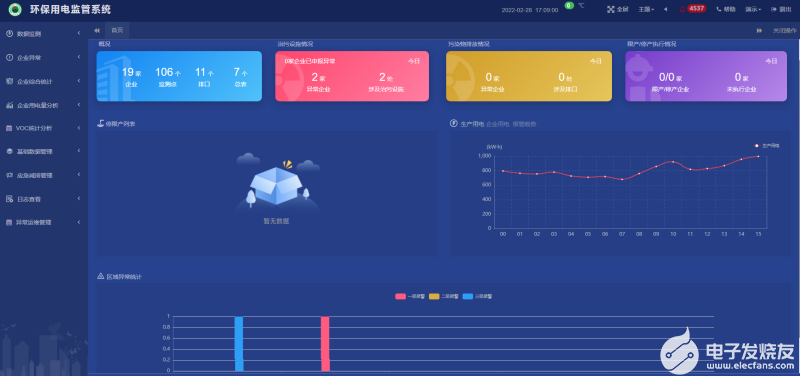The width and height of the screenshot is (800, 376).
Task: Click 今日 on the yellow card
Action: [596, 61]
